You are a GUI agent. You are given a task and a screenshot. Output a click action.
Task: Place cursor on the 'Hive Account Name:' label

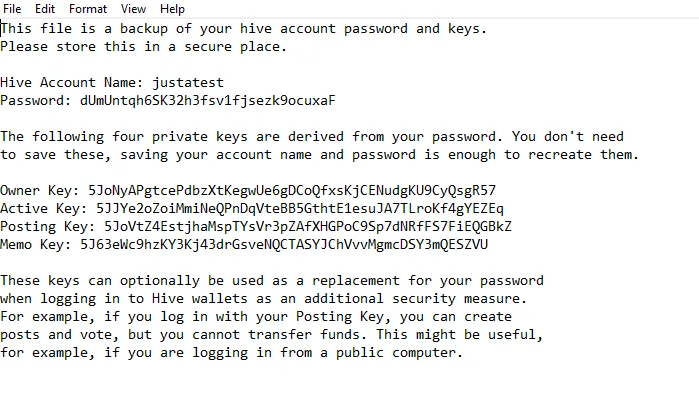click(x=72, y=83)
